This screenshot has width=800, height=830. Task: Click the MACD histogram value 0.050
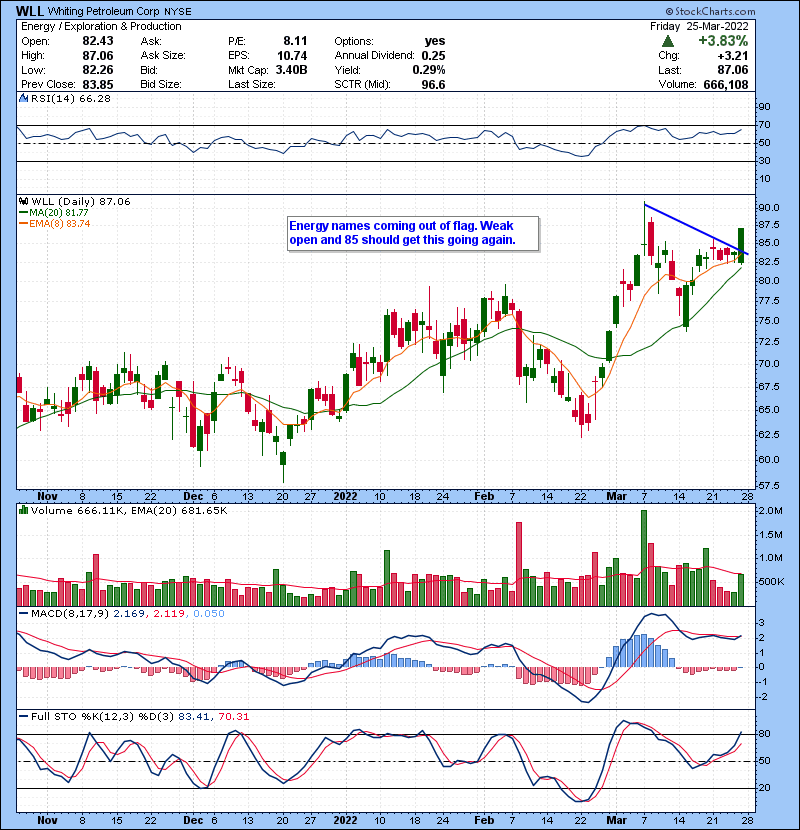209,614
